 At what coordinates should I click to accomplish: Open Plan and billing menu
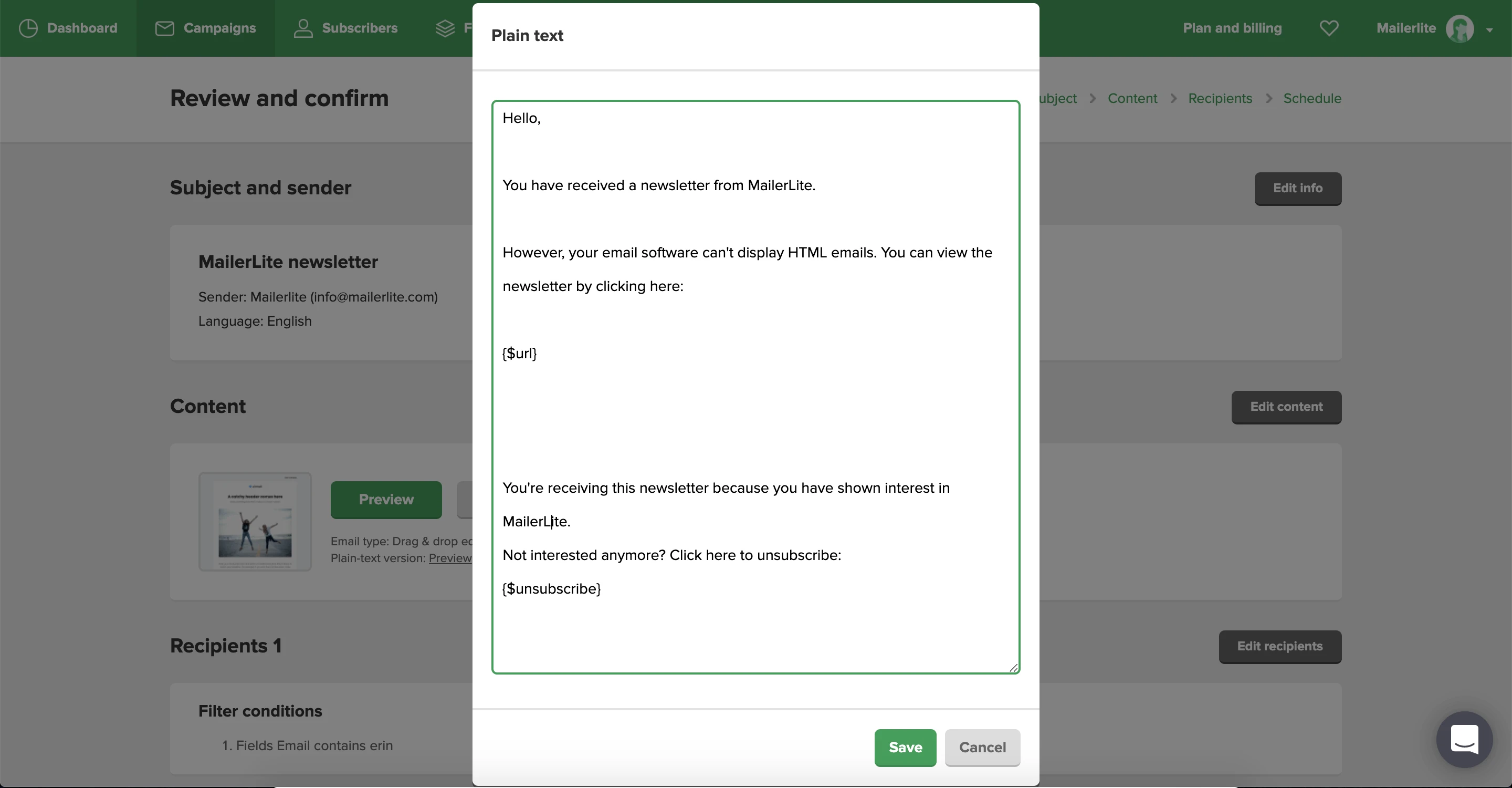tap(1232, 28)
